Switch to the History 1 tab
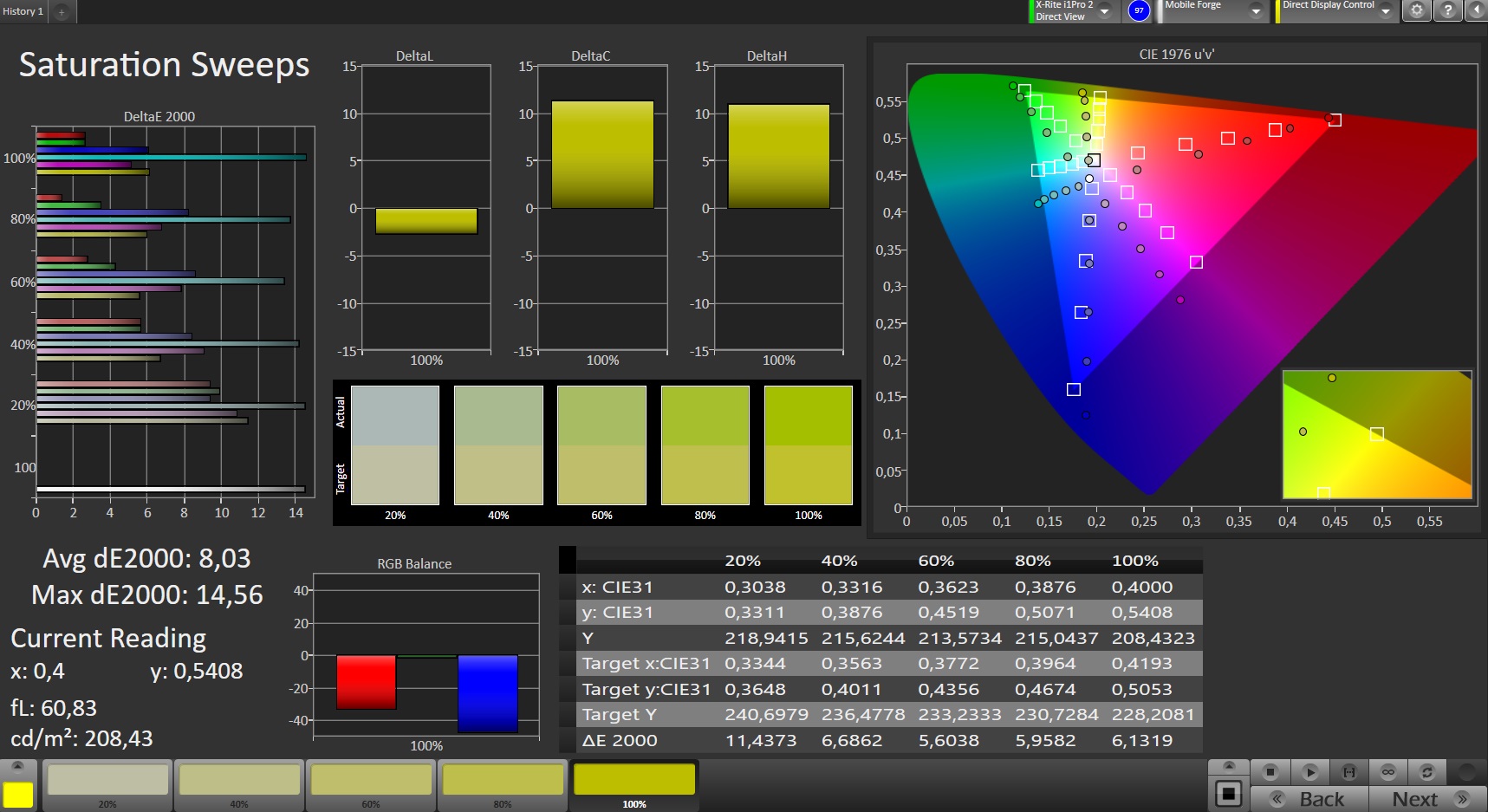Image resolution: width=1488 pixels, height=812 pixels. [23, 11]
